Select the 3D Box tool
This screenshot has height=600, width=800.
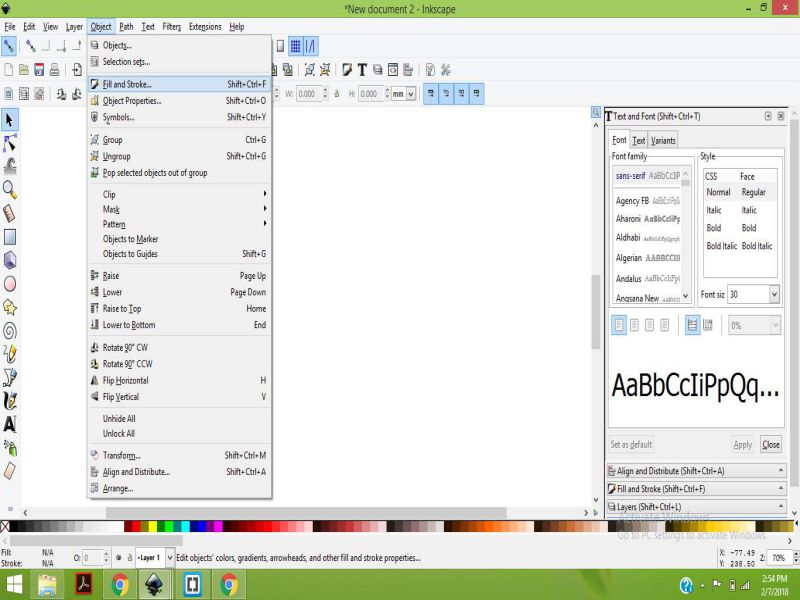point(9,260)
